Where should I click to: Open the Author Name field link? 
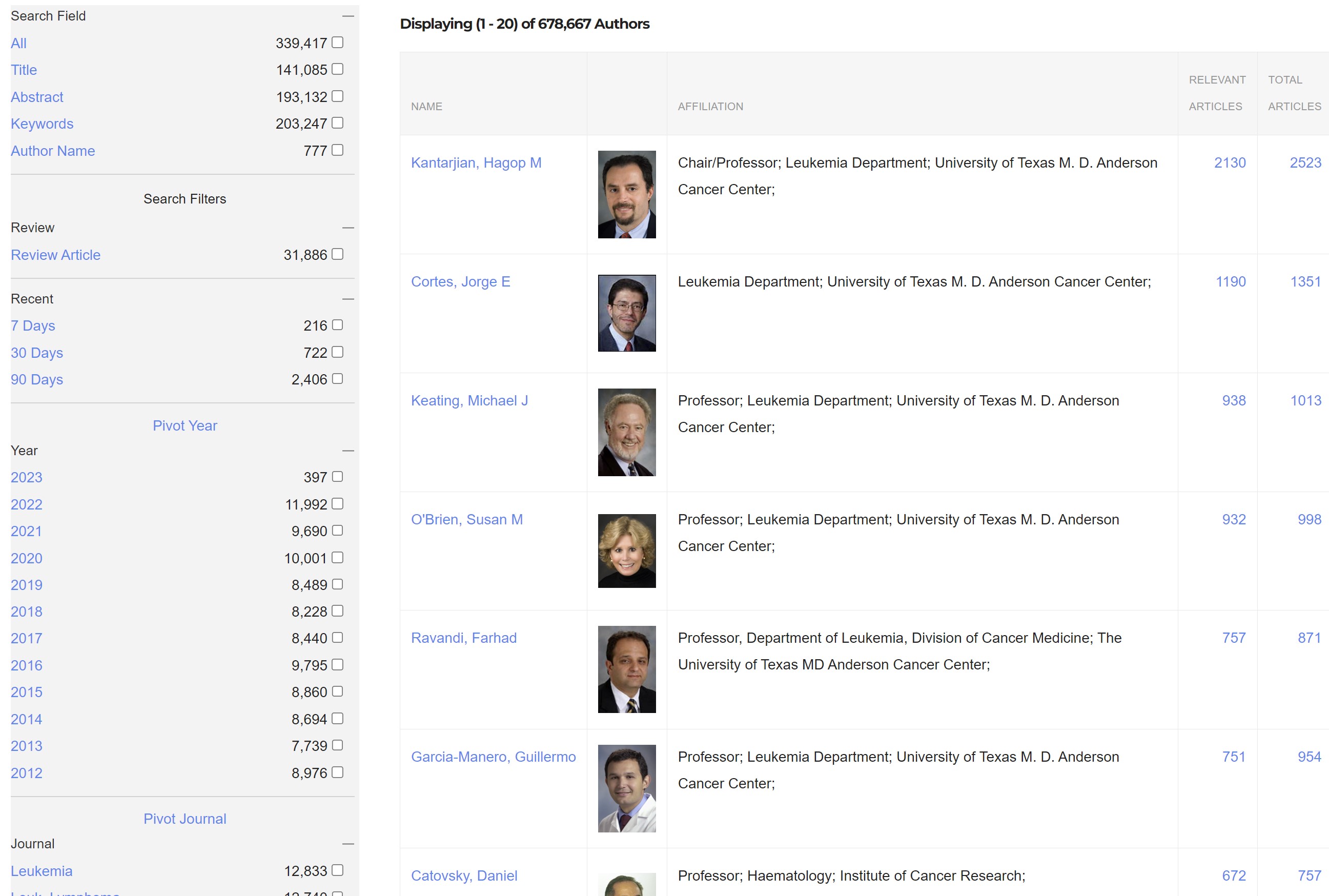(x=53, y=151)
